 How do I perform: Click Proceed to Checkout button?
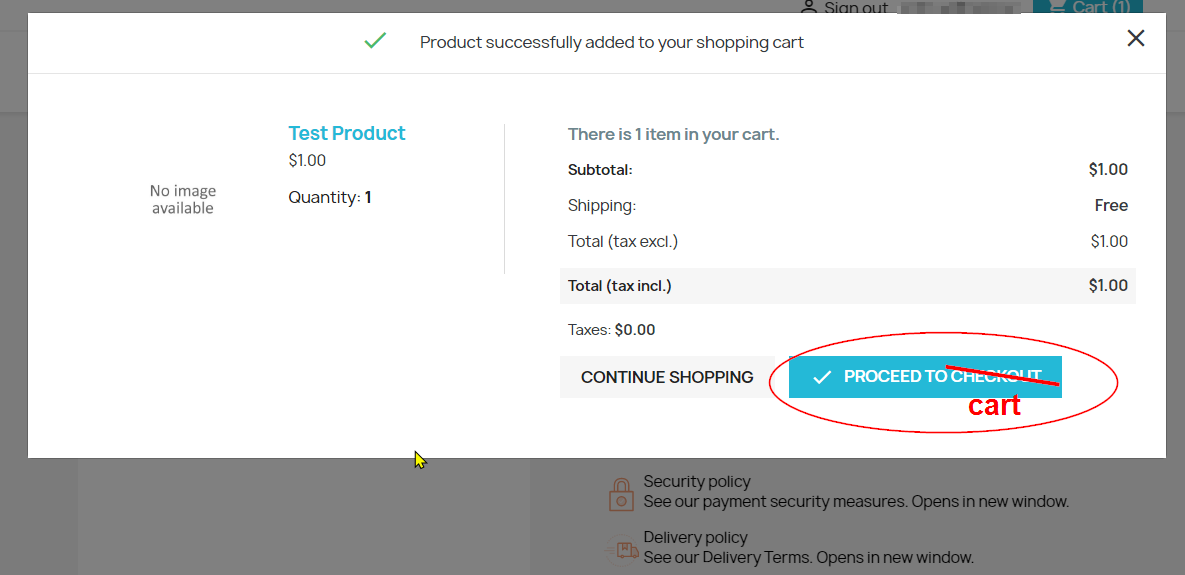pos(925,377)
